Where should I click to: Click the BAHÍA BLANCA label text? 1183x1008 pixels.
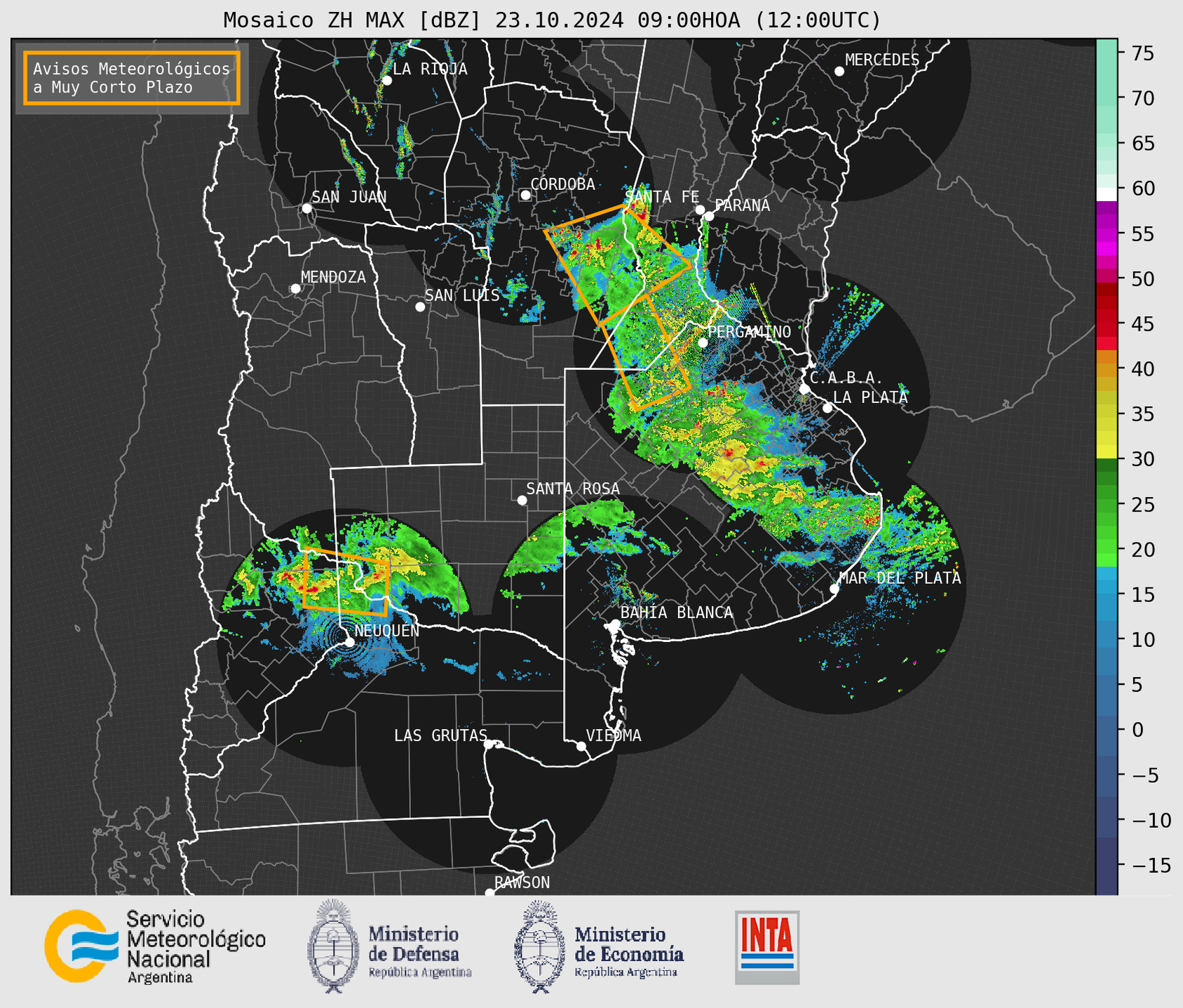click(x=677, y=613)
